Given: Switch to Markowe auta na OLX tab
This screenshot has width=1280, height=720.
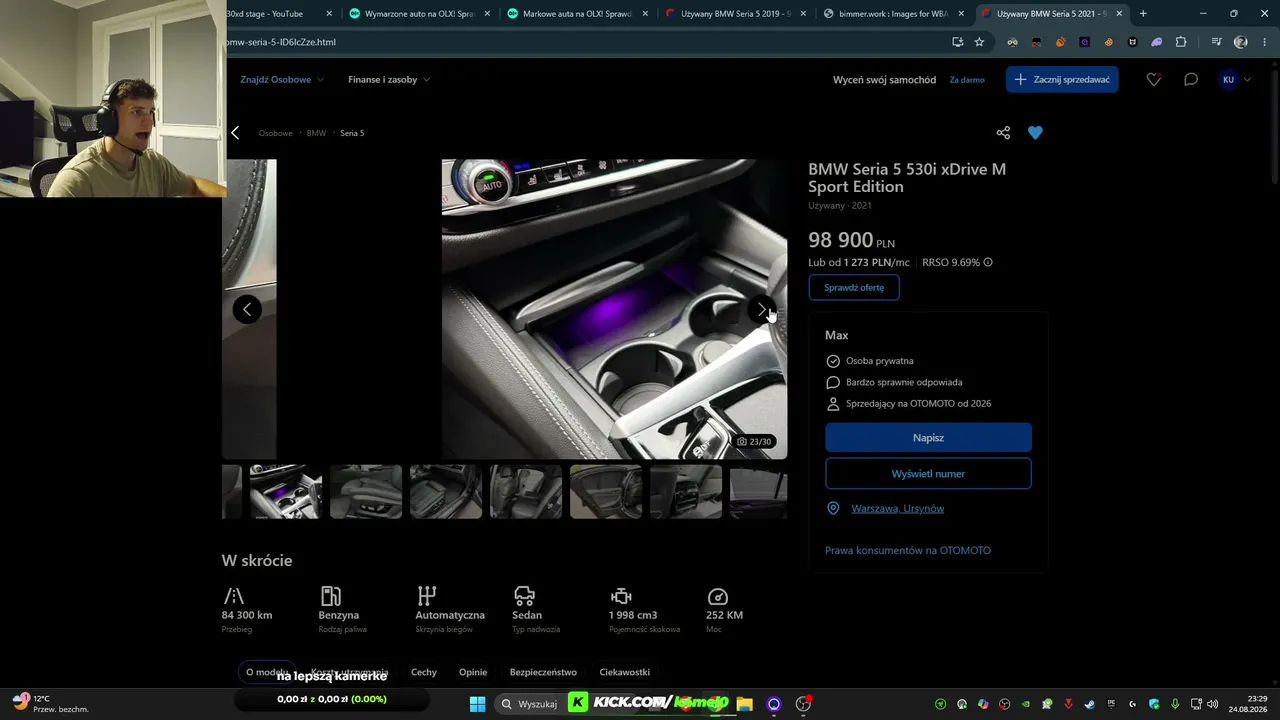Looking at the screenshot, I should point(577,14).
